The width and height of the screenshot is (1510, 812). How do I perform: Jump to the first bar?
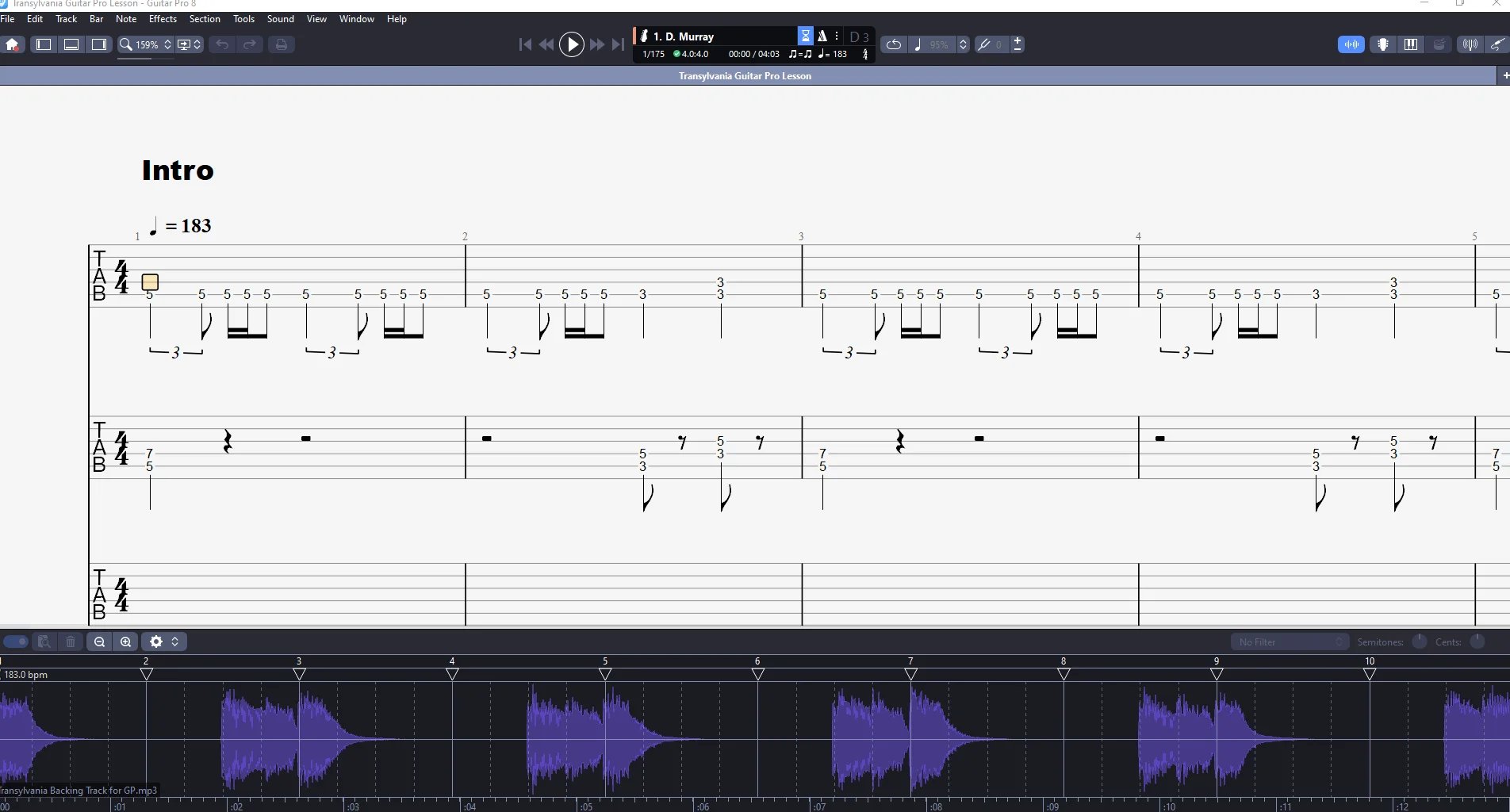tap(525, 44)
